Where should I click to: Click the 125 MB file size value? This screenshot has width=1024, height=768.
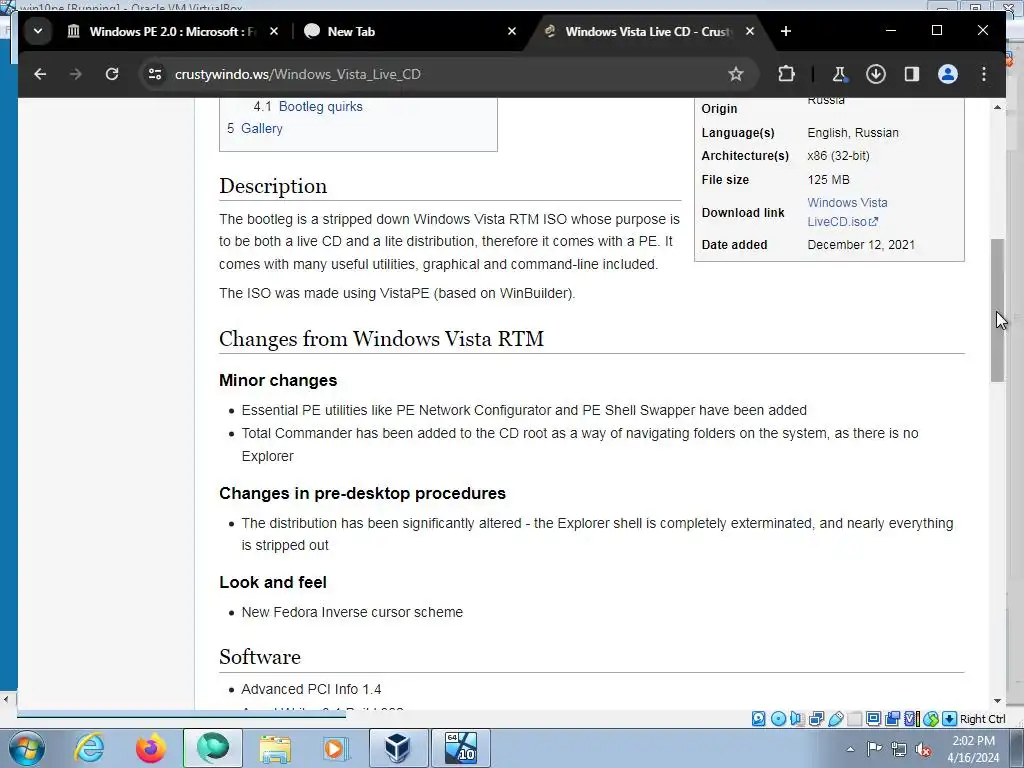point(828,180)
